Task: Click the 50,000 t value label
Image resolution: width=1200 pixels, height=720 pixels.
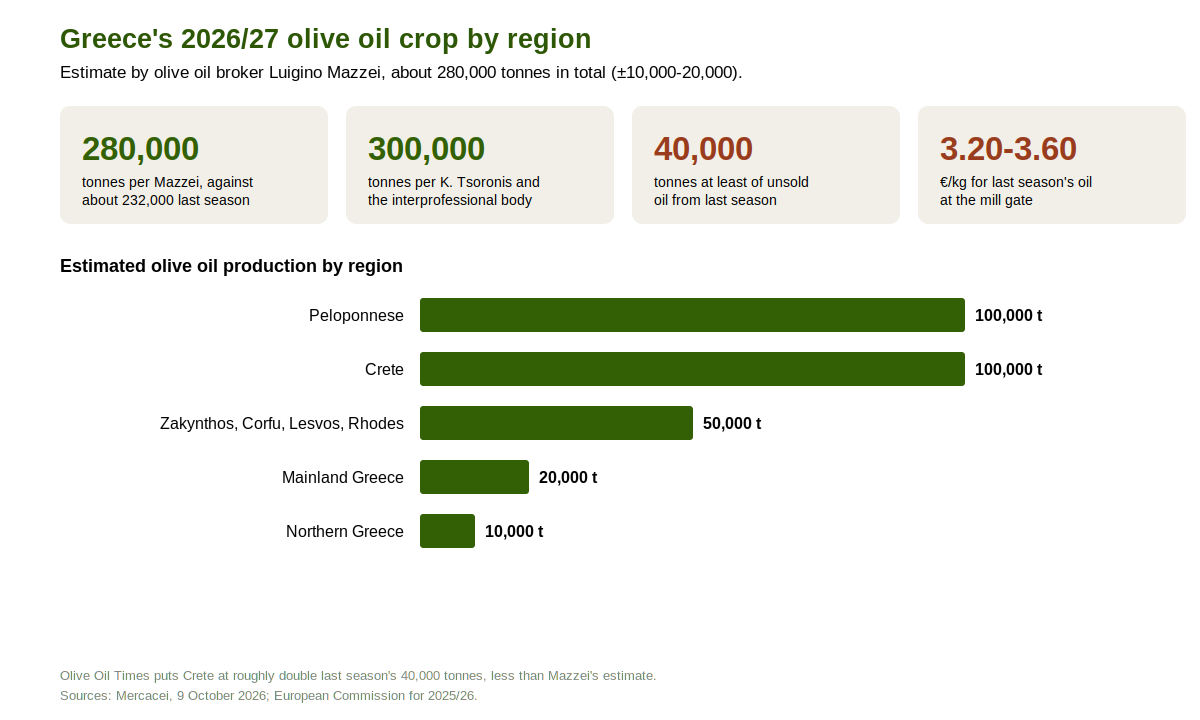Action: tap(732, 423)
